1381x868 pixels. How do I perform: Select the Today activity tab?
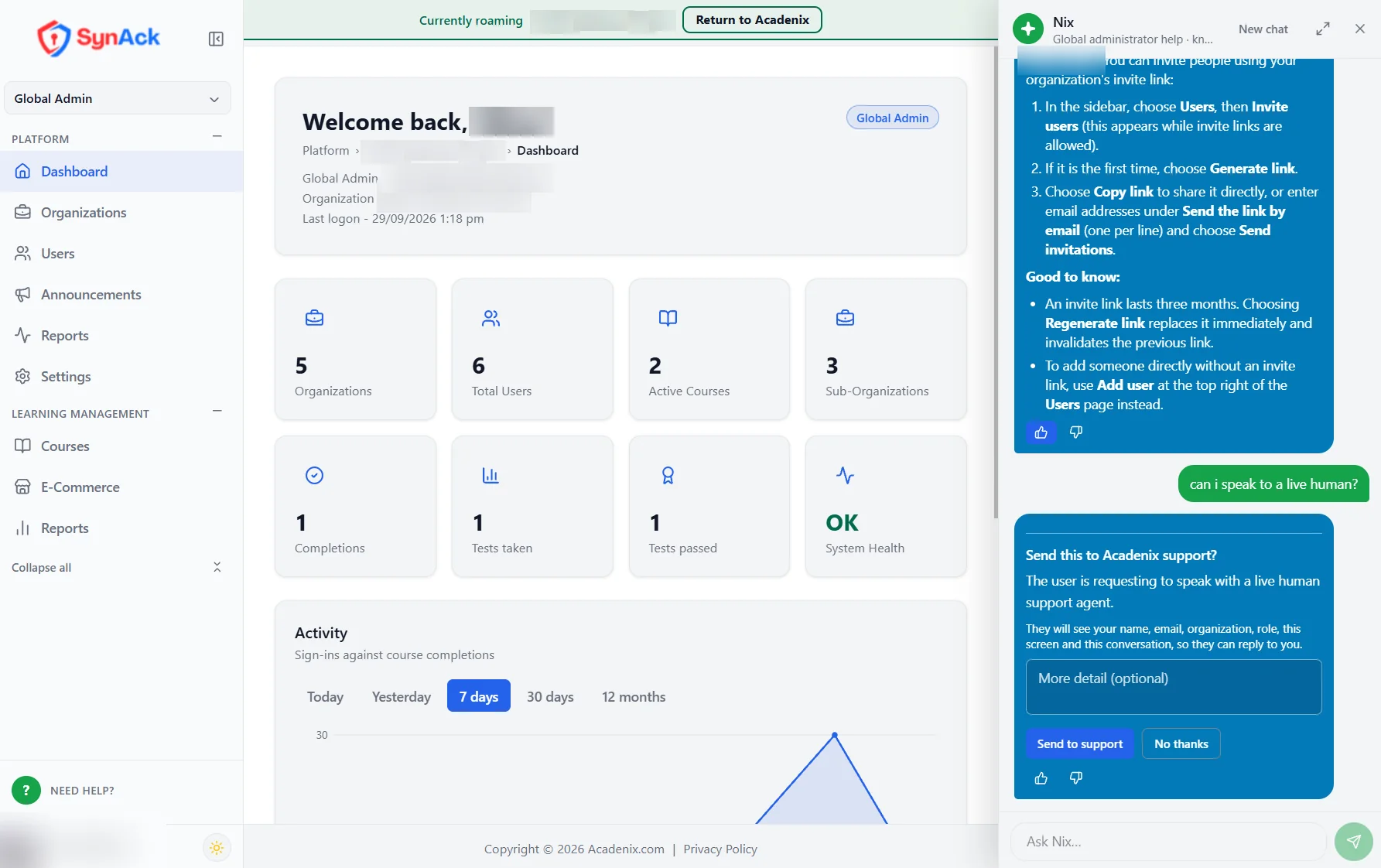325,696
